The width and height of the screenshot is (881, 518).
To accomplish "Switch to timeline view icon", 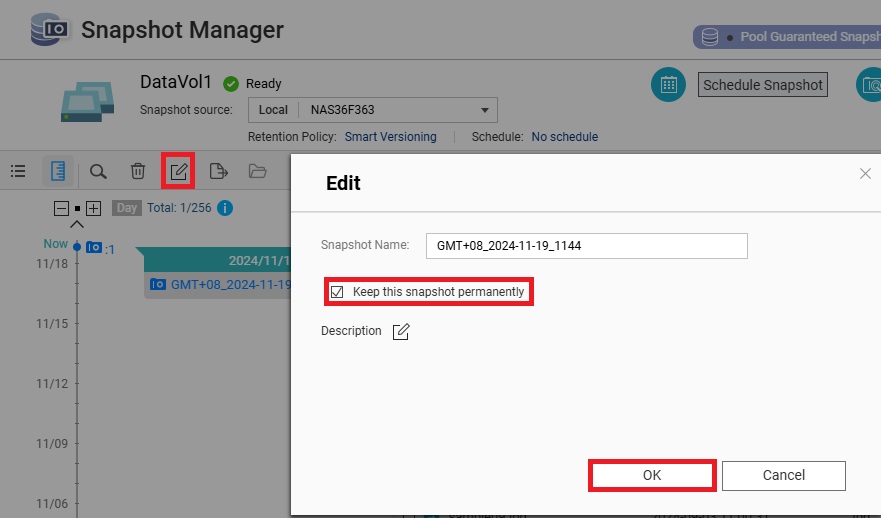I will [x=58, y=171].
